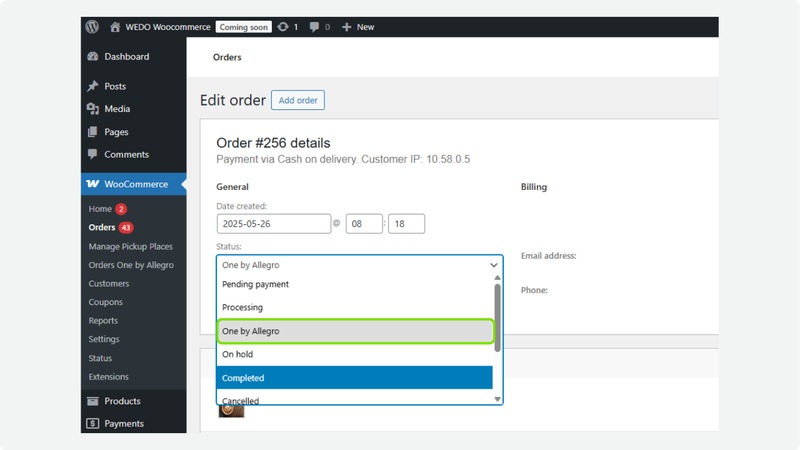Open the Posts pin icon menu
800x450 pixels.
click(x=93, y=86)
